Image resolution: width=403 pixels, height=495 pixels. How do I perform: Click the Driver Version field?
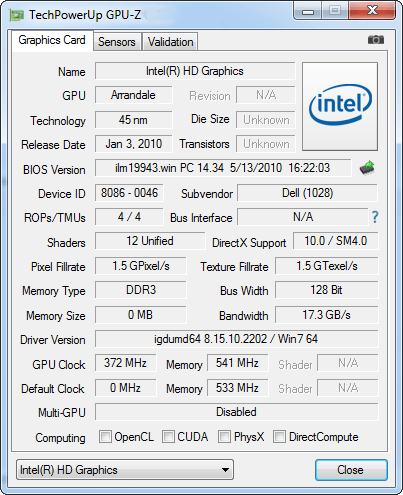pyautogui.click(x=237, y=339)
